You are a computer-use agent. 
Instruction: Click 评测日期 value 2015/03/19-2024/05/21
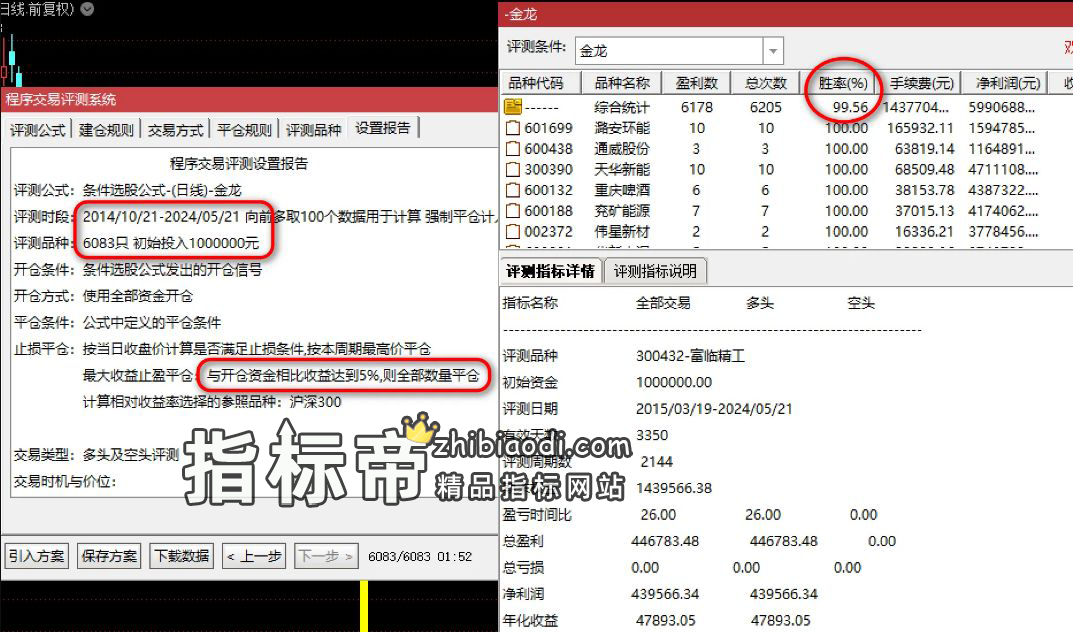[714, 409]
